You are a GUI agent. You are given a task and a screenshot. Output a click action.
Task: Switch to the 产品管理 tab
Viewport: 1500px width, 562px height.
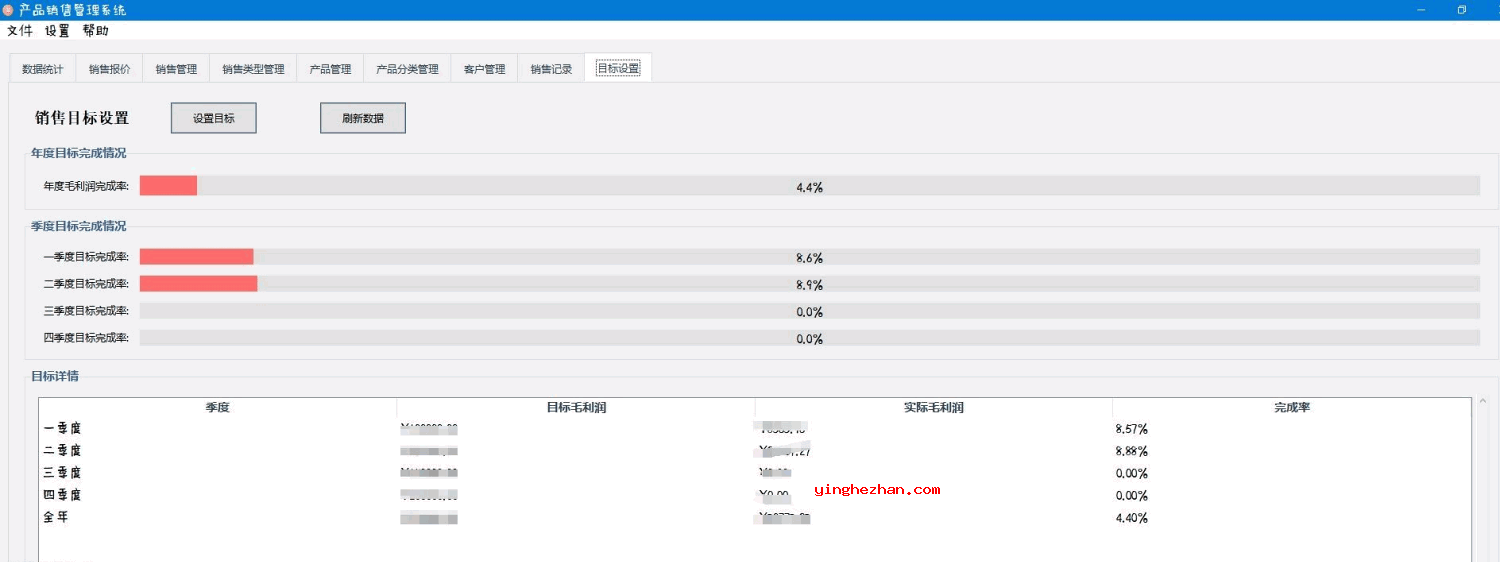pos(330,69)
